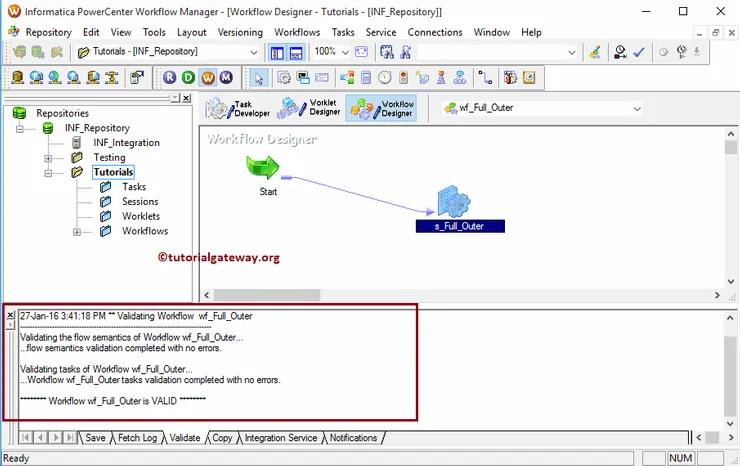This screenshot has height=466, width=740.
Task: Click the workspace horizontal scrollbar
Action: click(460, 294)
